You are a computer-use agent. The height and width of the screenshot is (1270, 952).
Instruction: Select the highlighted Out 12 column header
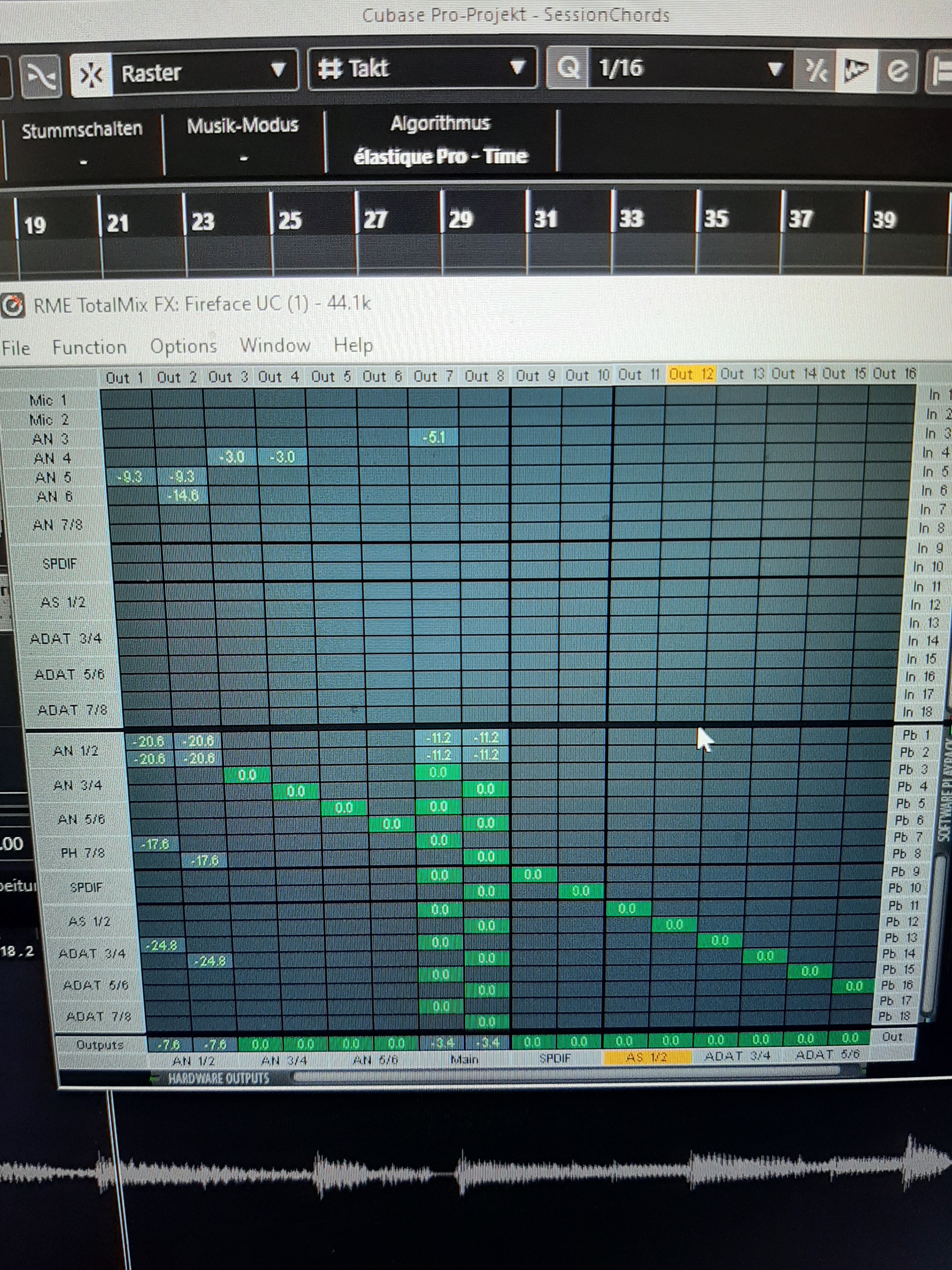tap(691, 374)
